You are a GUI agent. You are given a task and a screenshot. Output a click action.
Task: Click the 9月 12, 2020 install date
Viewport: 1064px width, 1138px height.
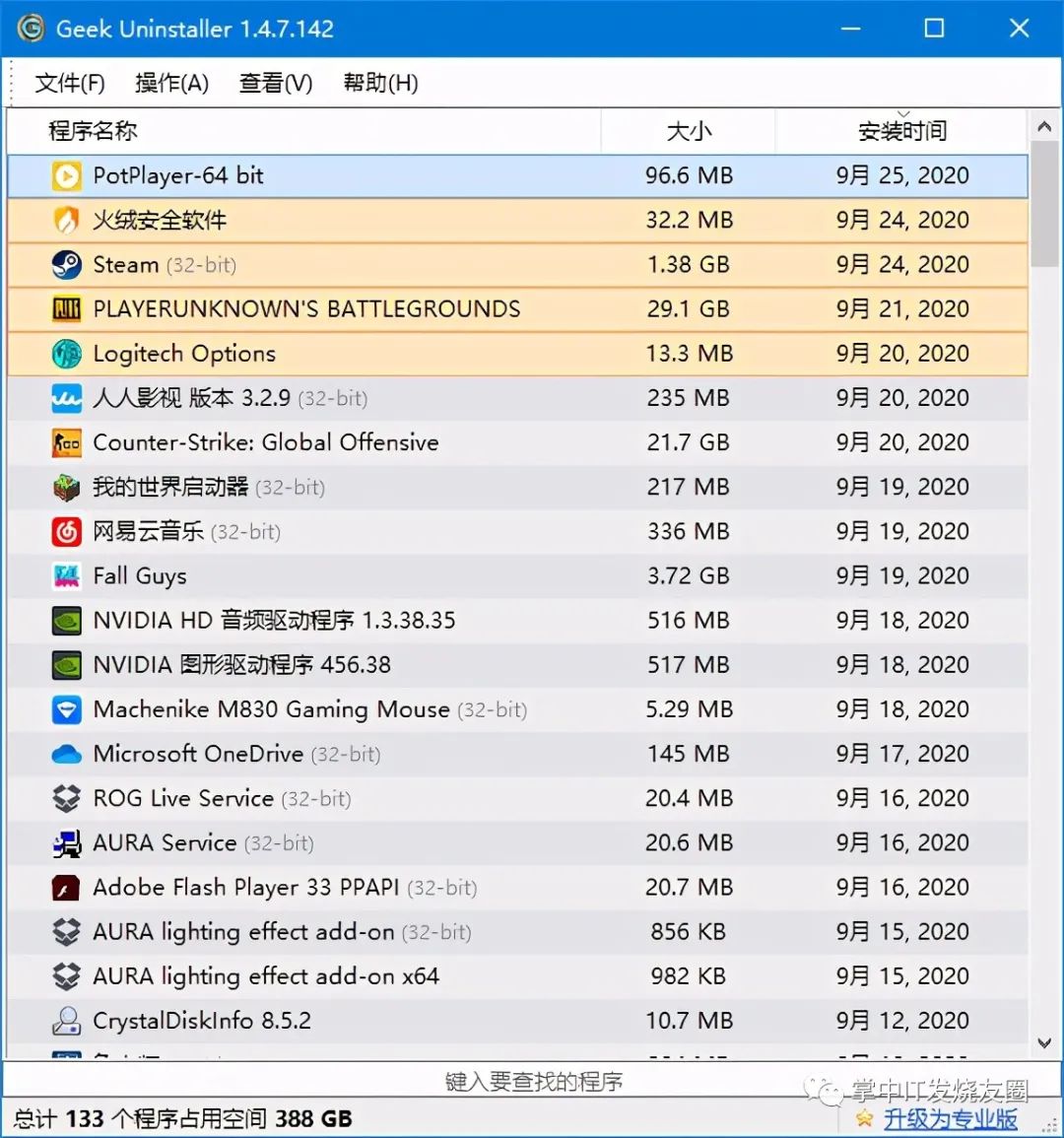[x=902, y=1021]
